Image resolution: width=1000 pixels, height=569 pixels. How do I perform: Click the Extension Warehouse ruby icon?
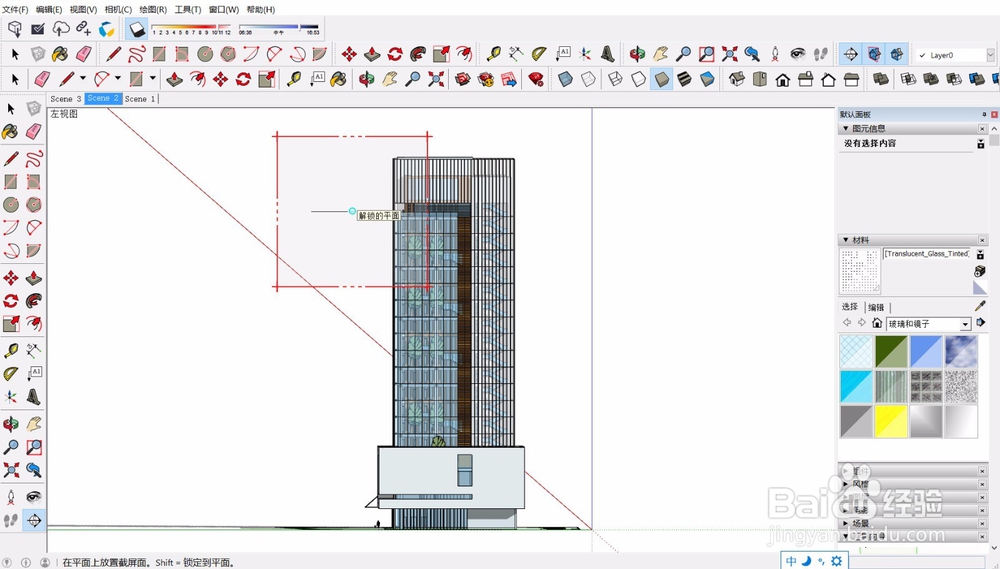[536, 79]
